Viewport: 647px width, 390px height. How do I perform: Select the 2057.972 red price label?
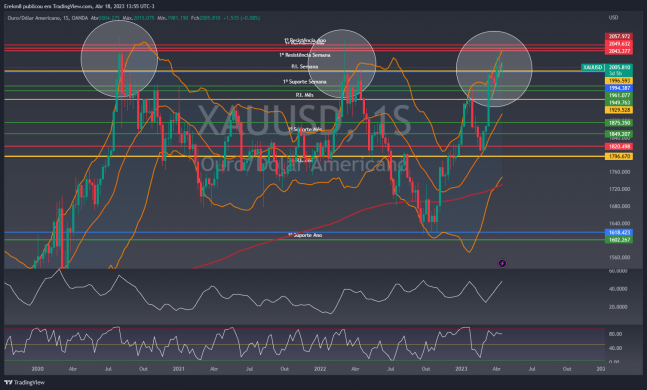tap(619, 36)
